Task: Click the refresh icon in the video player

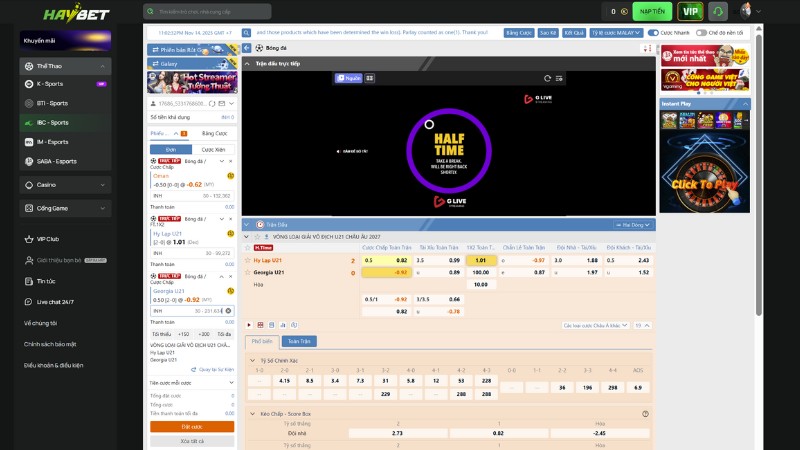Action: pos(547,78)
